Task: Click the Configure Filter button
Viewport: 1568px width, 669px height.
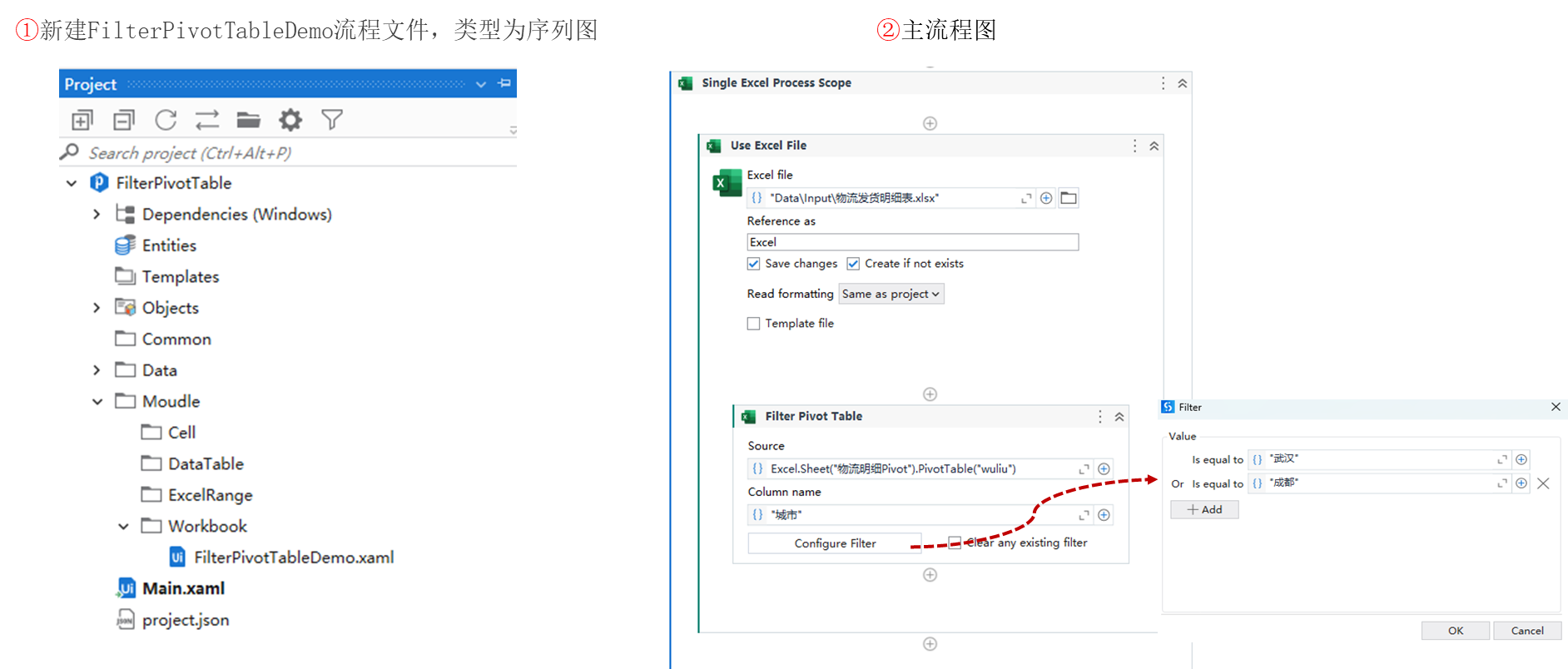Action: (x=835, y=543)
